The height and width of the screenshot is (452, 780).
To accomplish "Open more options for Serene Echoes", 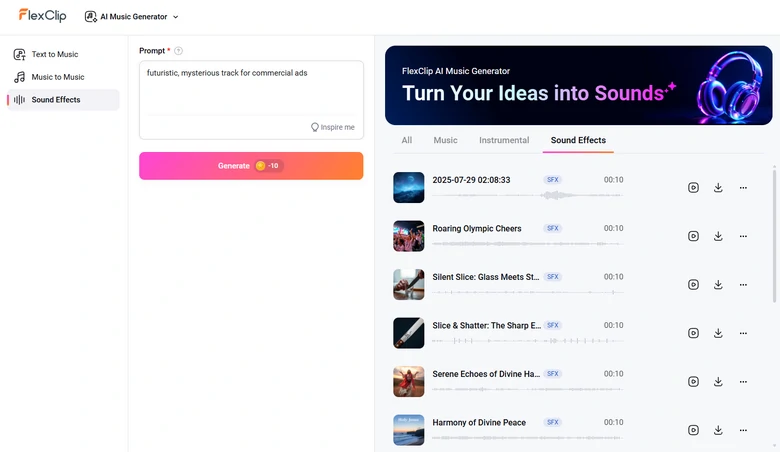I will pos(743,381).
